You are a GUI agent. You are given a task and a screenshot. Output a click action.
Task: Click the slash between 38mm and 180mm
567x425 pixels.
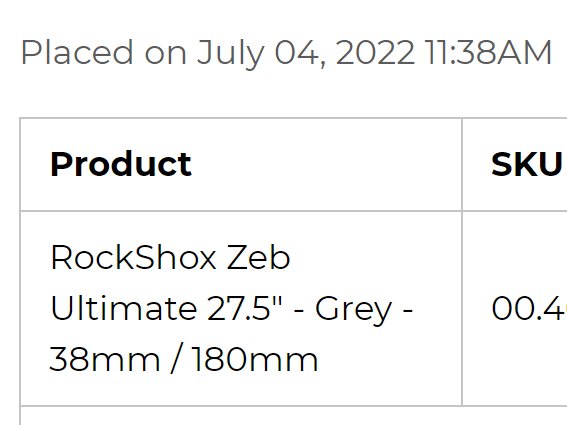pyautogui.click(x=176, y=359)
